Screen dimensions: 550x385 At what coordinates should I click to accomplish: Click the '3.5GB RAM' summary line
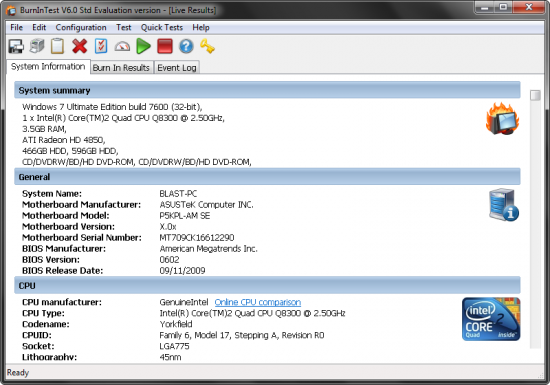click(44, 129)
